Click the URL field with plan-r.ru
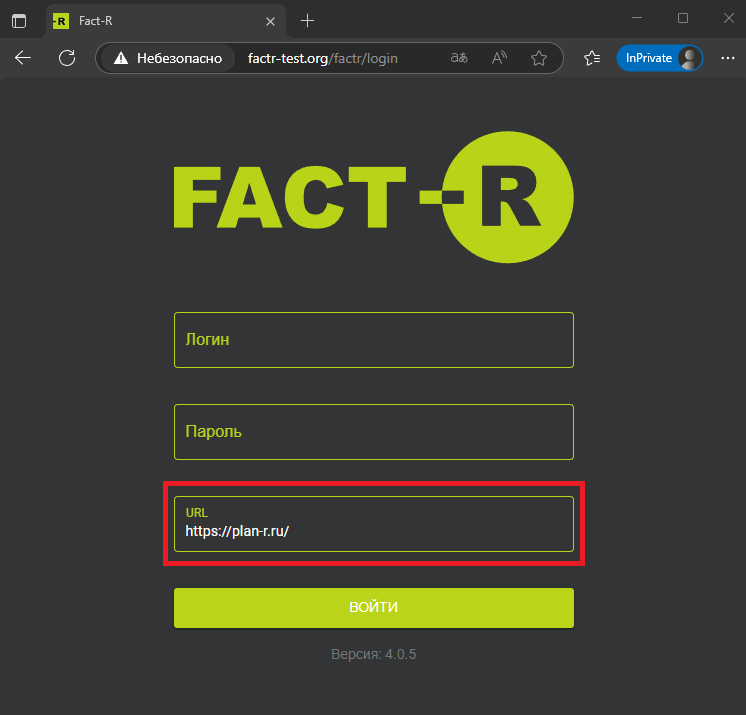 [x=373, y=524]
